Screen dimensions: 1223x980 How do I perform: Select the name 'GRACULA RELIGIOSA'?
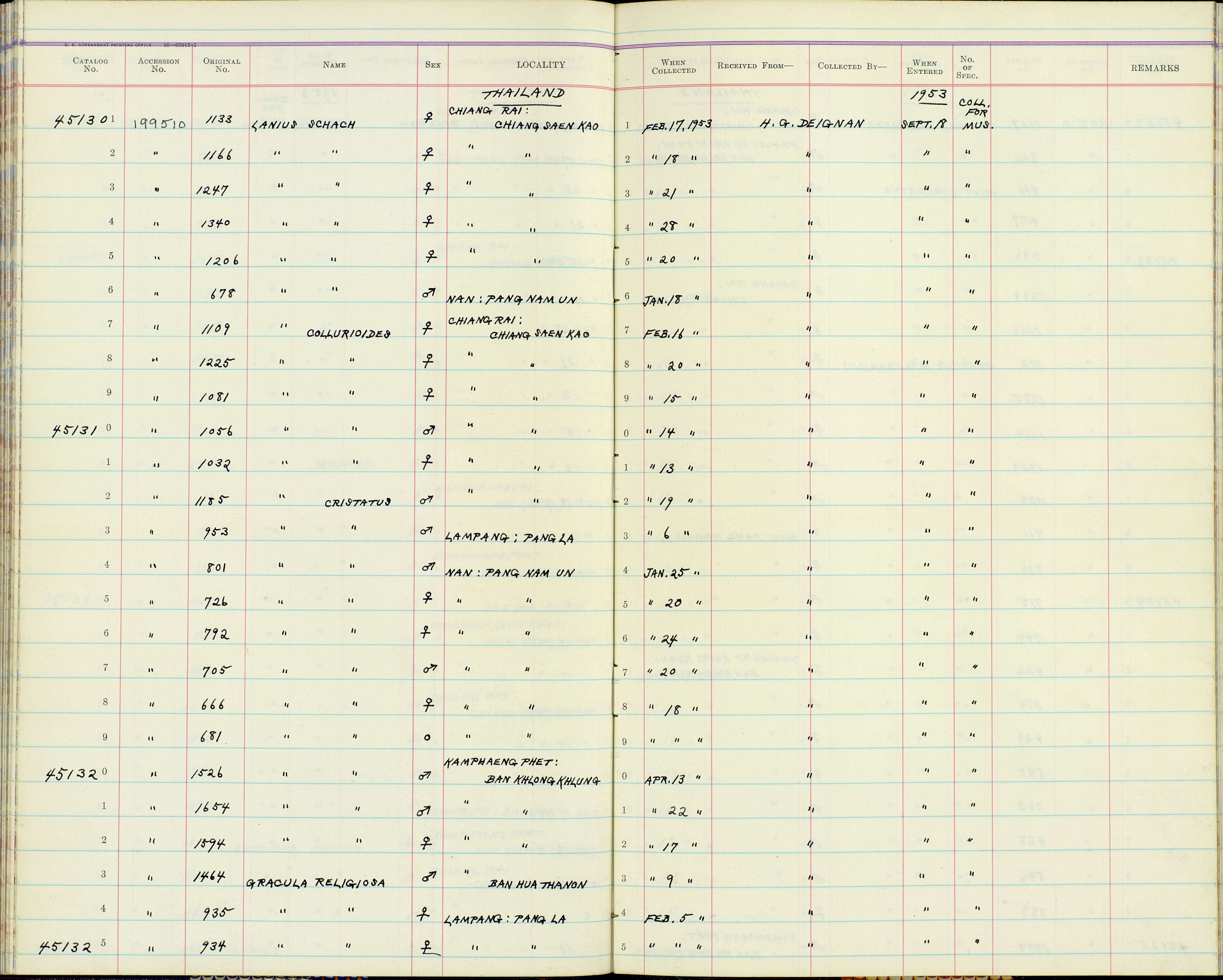[316, 884]
